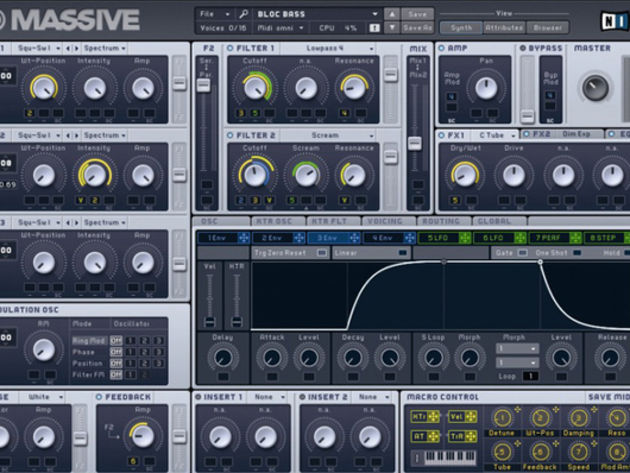
Task: Click the 6 LFO modulation drag handle
Action: tap(520, 238)
